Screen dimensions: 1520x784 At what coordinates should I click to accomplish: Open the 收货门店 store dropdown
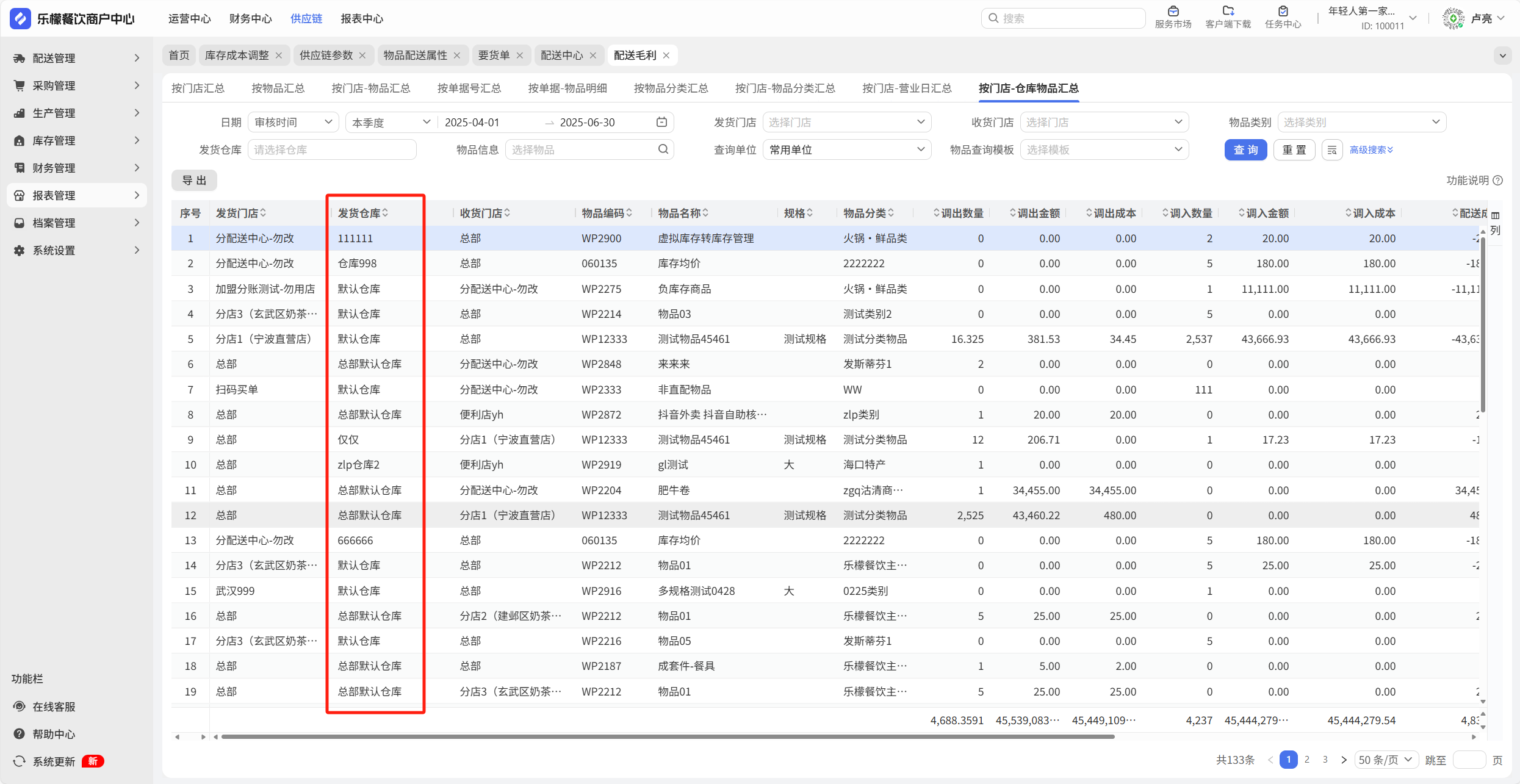tap(1104, 122)
